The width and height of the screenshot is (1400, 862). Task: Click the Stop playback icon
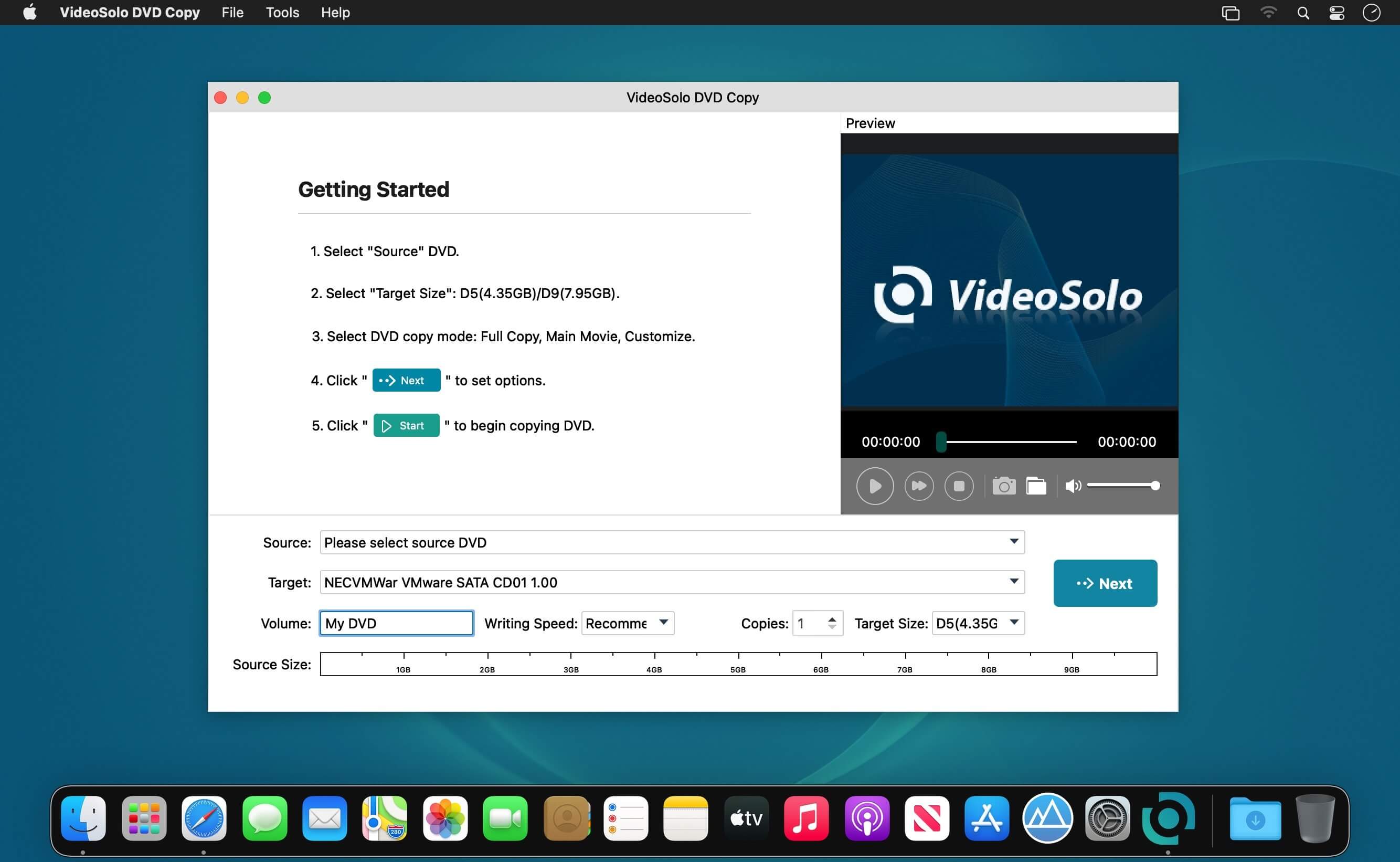[x=959, y=486]
